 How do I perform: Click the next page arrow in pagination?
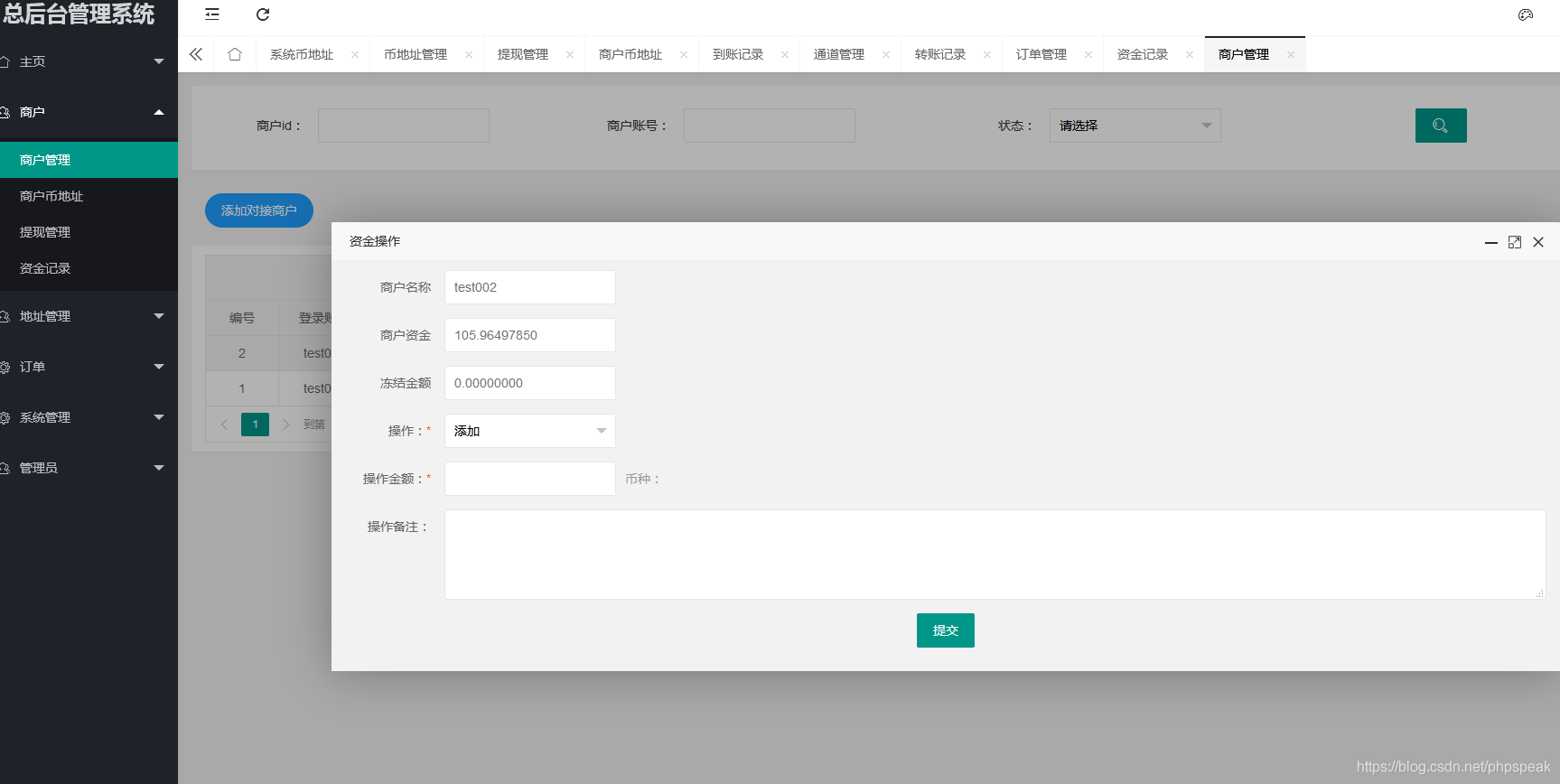286,425
